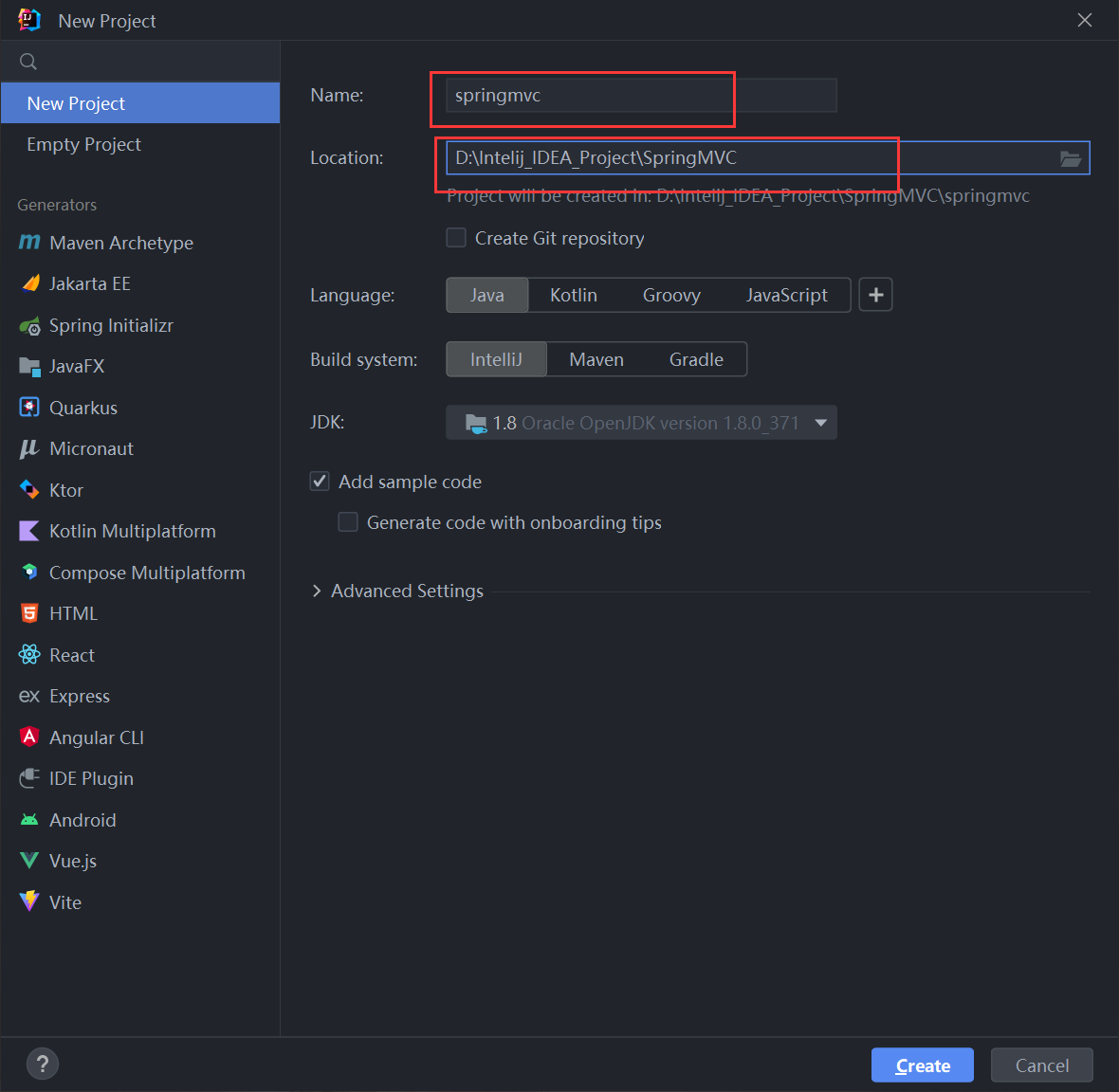
Task: Select Groovy language option
Action: [x=671, y=295]
